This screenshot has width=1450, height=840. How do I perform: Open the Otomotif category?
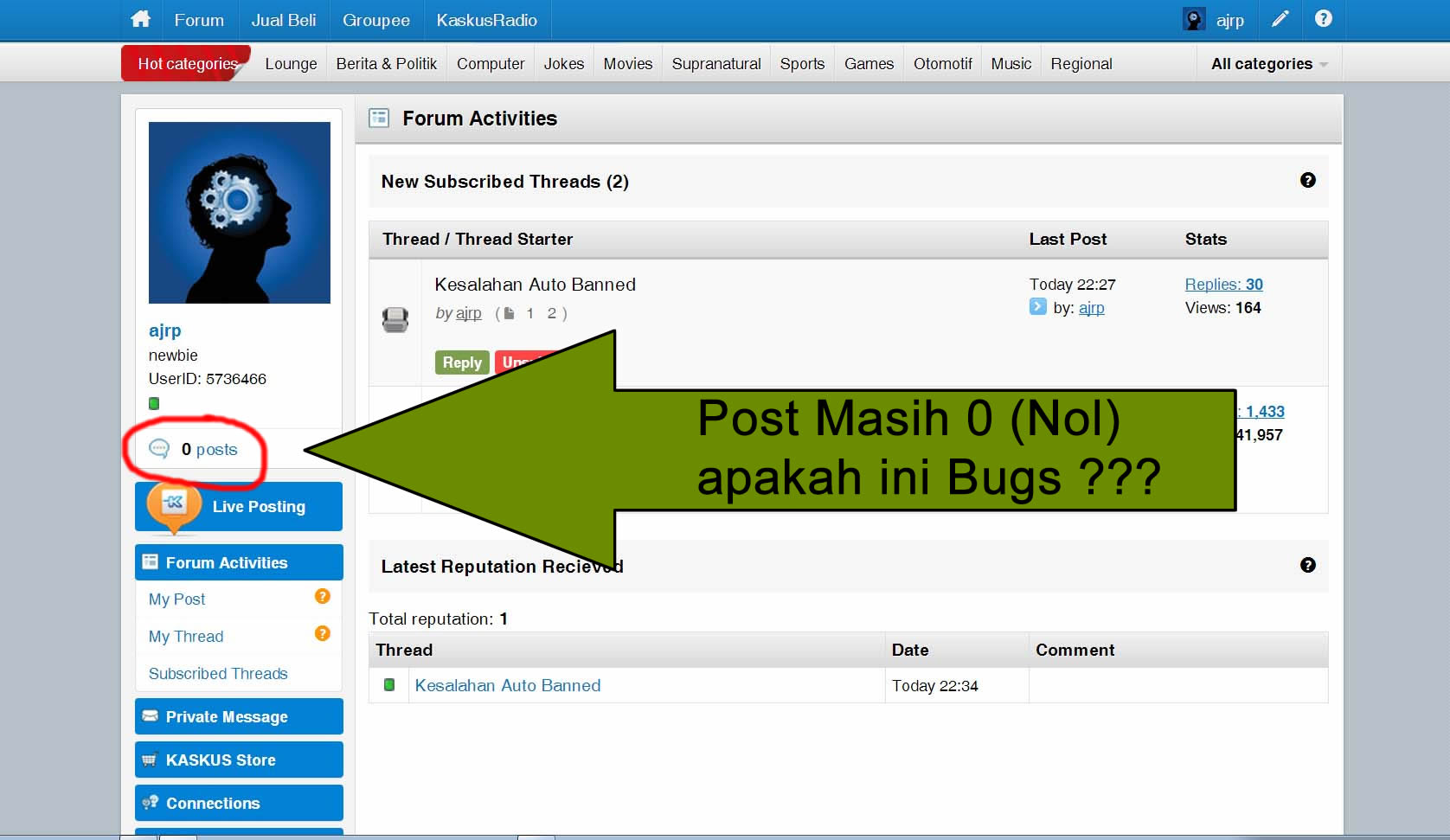tap(943, 64)
